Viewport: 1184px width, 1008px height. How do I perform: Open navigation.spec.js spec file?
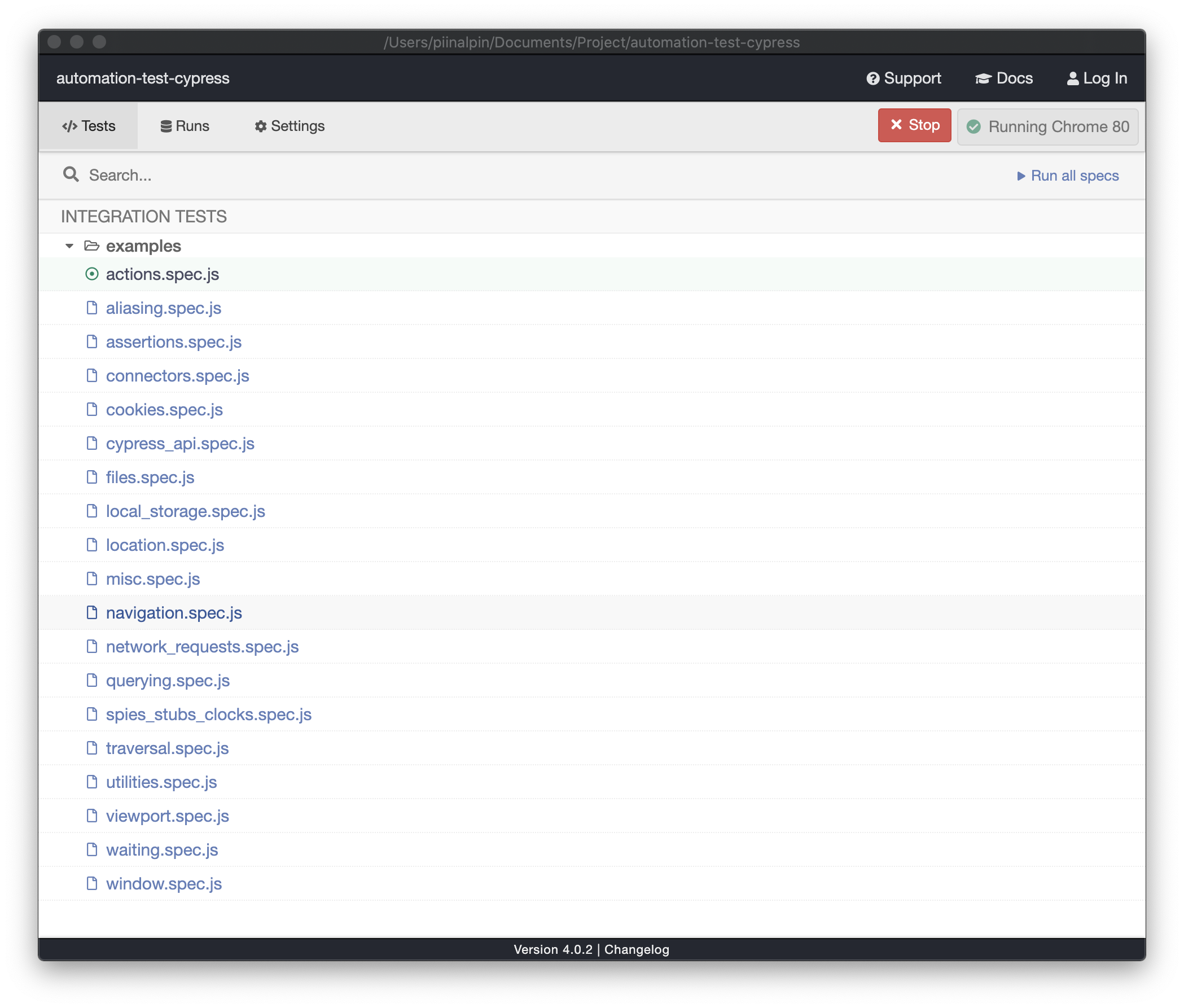point(174,612)
